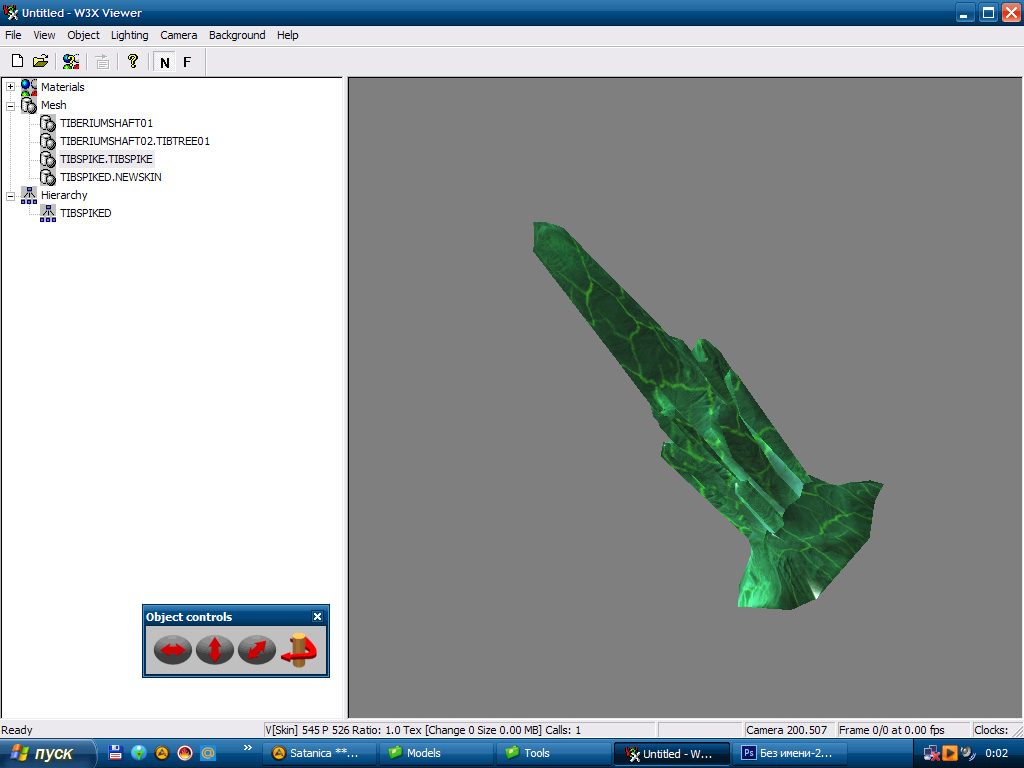Image resolution: width=1024 pixels, height=768 pixels.
Task: Click the TIBSPIKED hierarchy icon
Action: pyautogui.click(x=48, y=213)
